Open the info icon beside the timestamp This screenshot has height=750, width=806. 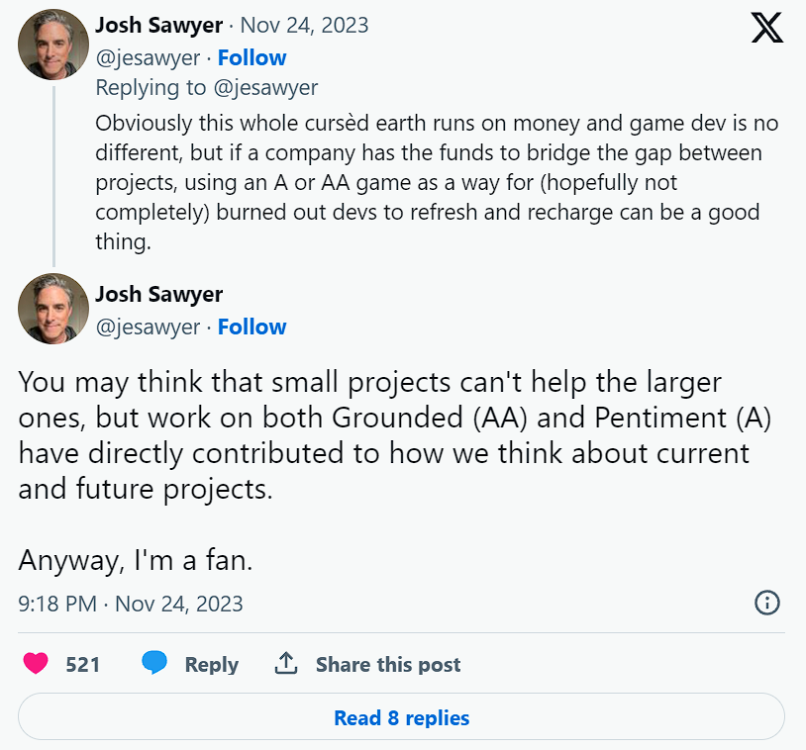(766, 602)
